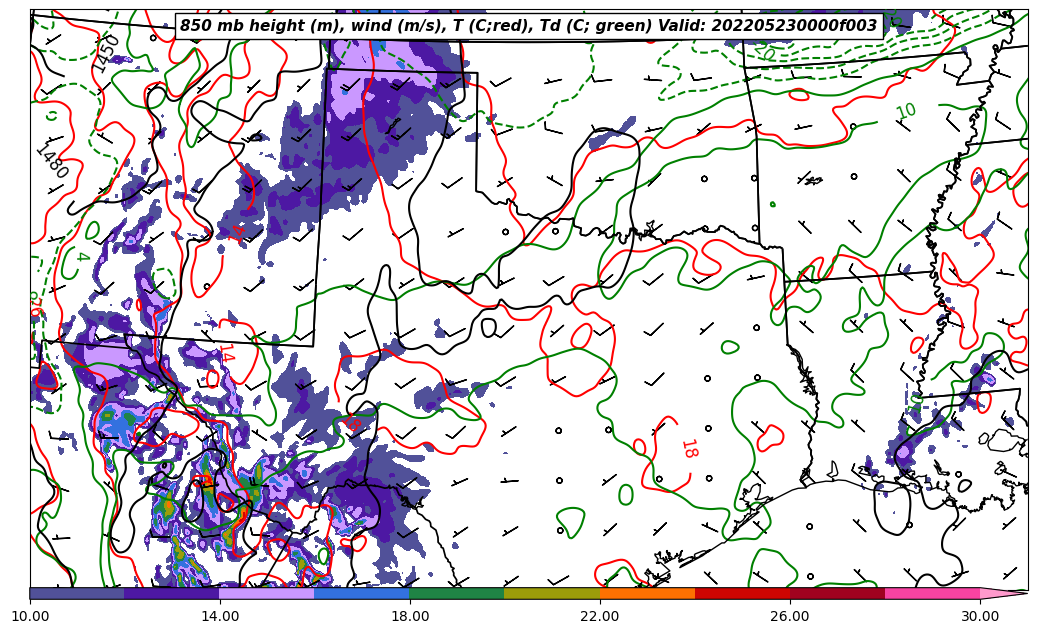Click the plot title text at top
Image resolution: width=1037 pixels, height=633 pixels.
(528, 26)
